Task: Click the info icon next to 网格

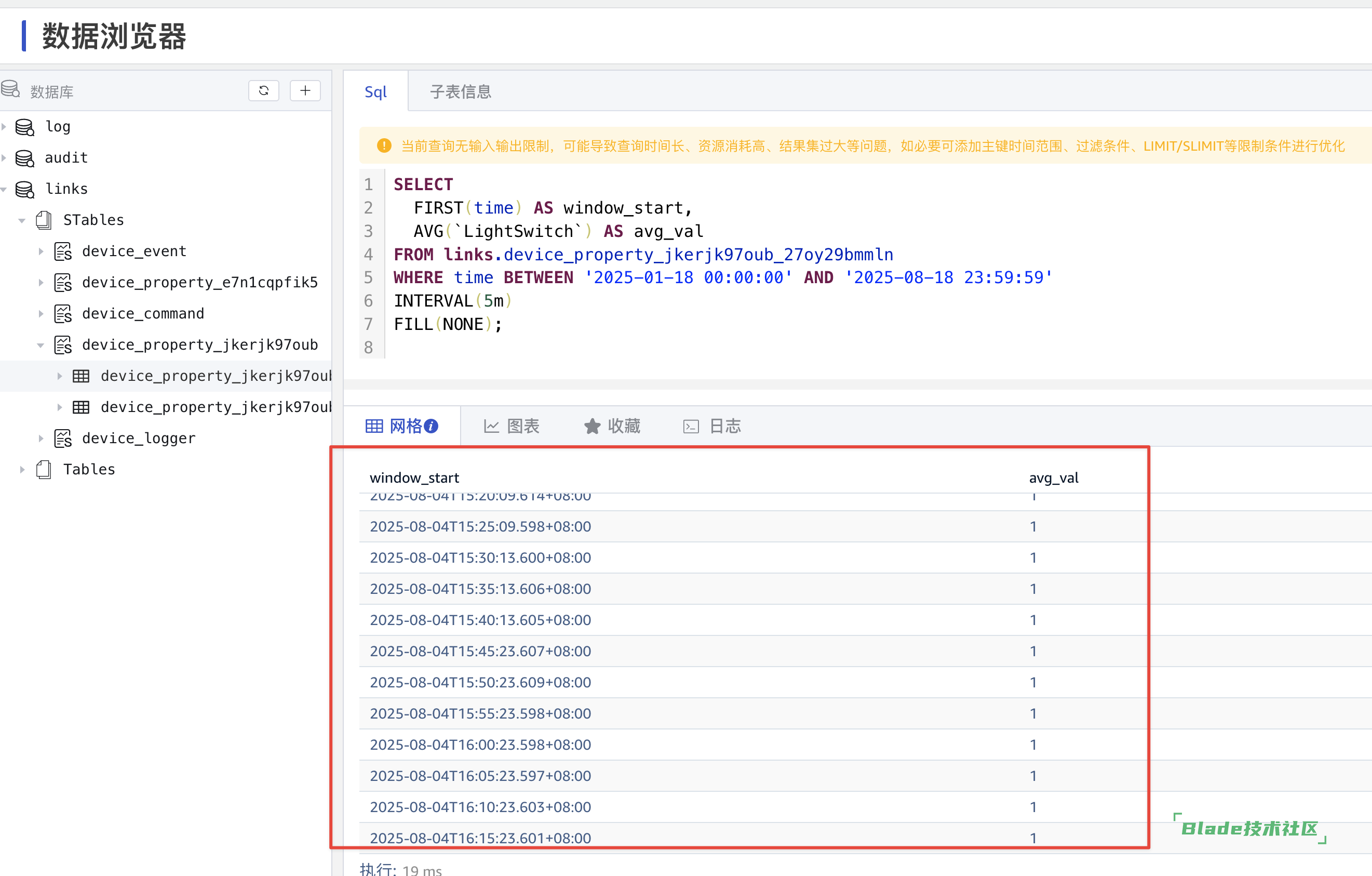Action: (x=432, y=427)
